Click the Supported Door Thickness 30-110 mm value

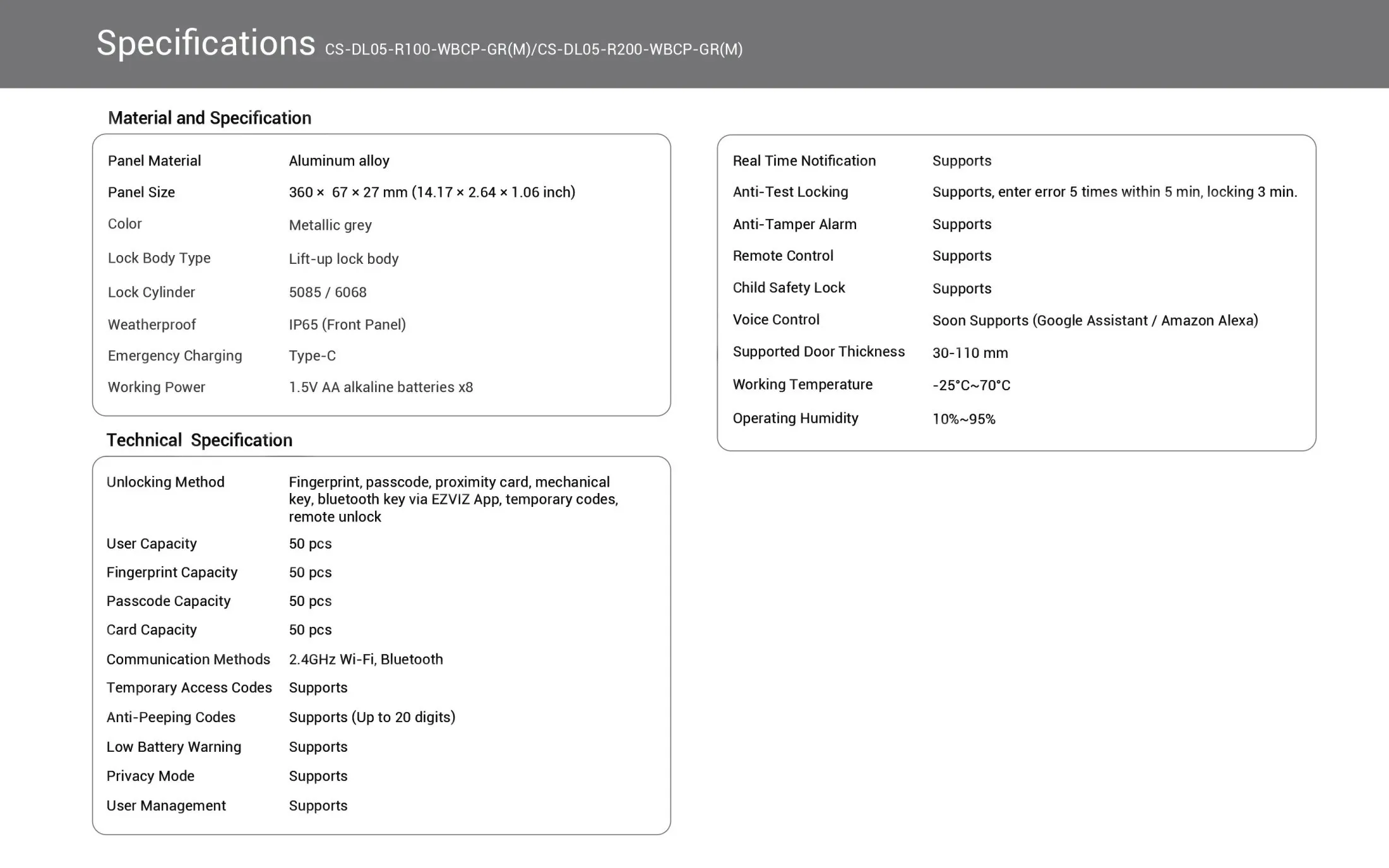[970, 353]
